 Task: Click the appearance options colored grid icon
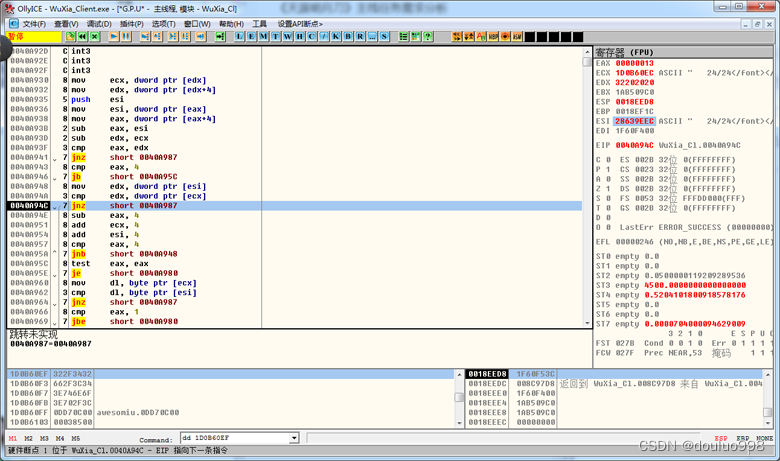[x=415, y=36]
